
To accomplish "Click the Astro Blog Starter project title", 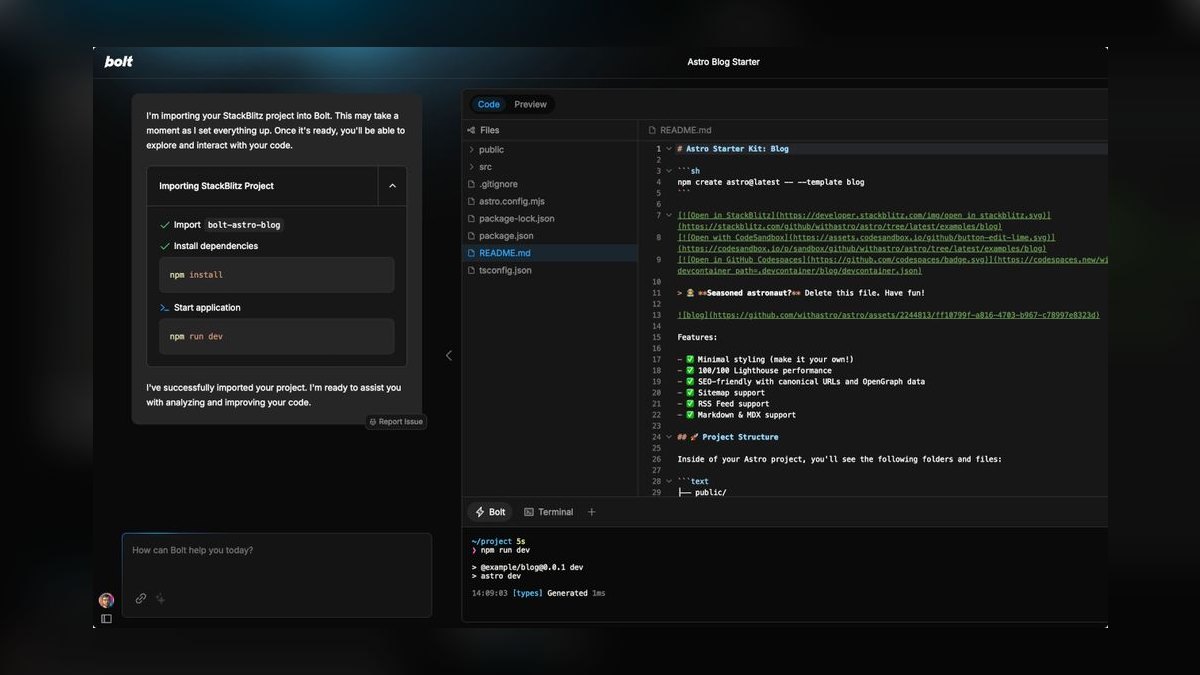I will [724, 62].
